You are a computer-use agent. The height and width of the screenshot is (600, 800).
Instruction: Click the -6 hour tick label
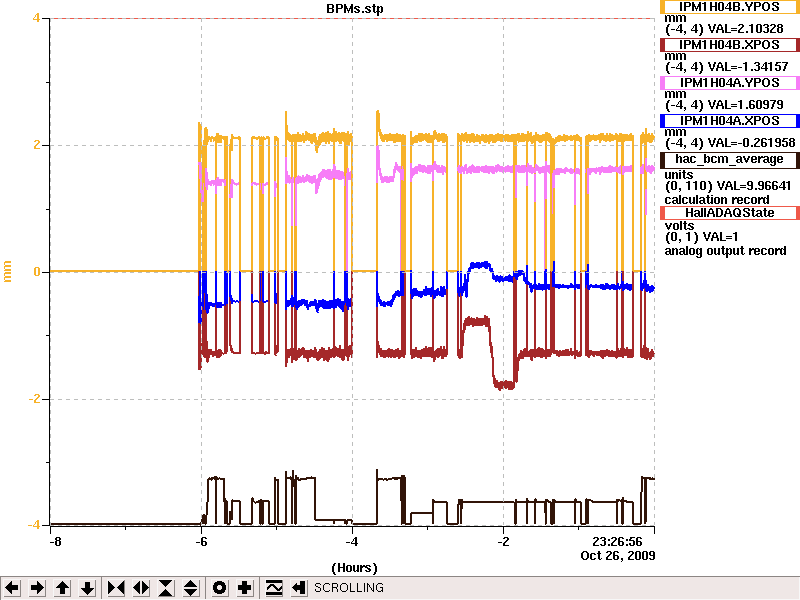pos(201,541)
